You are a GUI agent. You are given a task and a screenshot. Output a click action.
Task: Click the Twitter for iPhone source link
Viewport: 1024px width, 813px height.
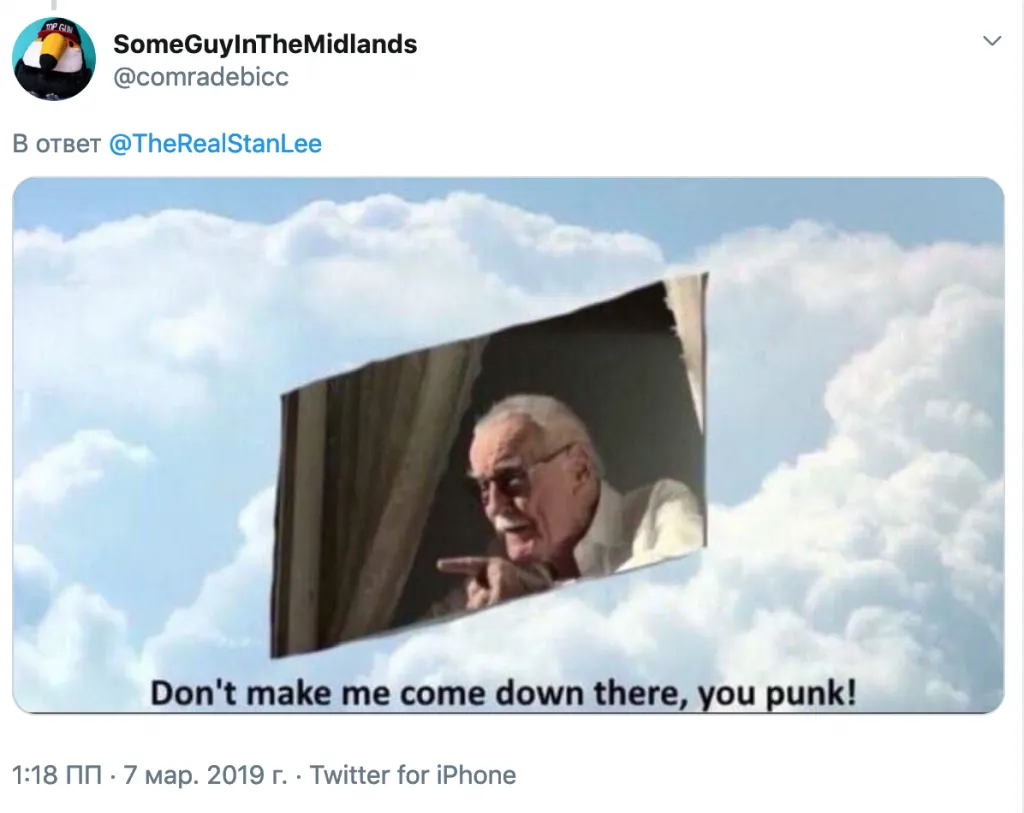413,775
